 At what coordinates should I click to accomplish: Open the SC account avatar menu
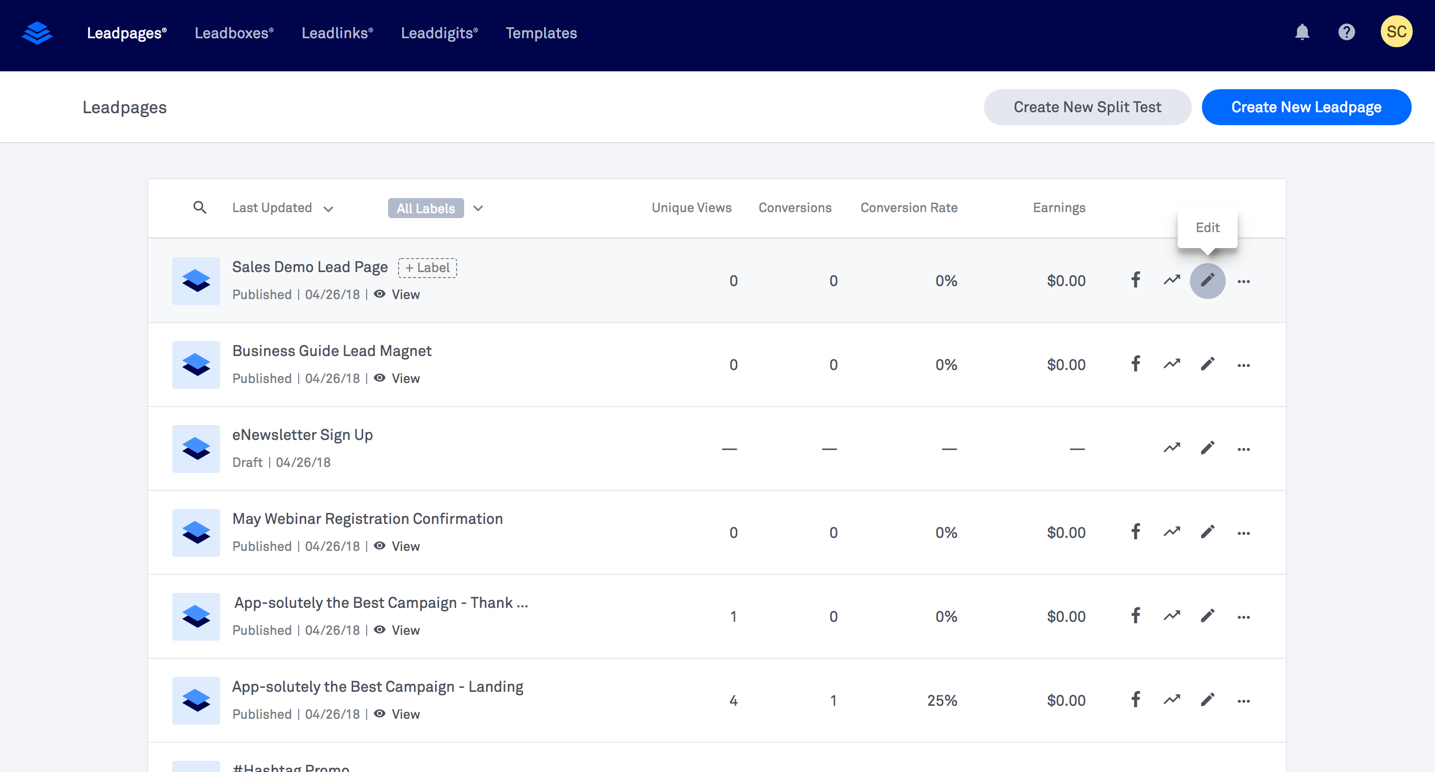pos(1396,32)
